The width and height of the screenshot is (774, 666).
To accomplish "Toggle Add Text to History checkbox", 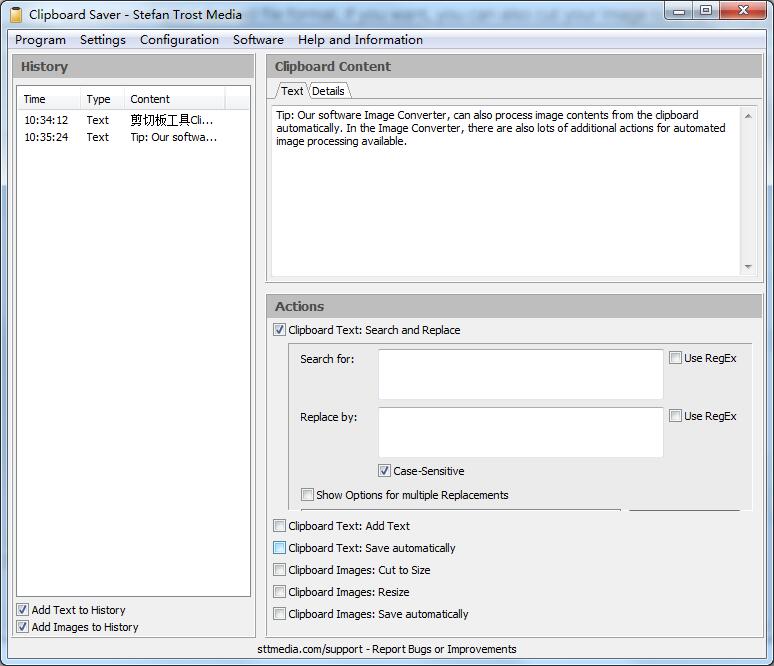I will coord(22,610).
